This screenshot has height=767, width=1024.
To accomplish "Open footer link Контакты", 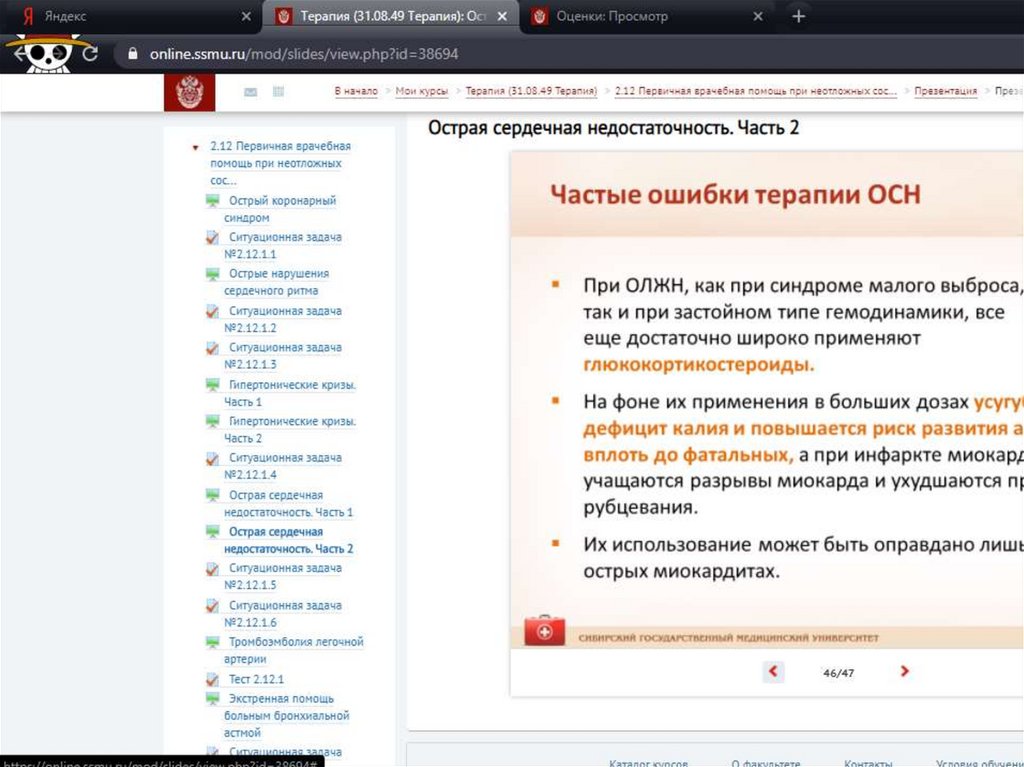I will tap(868, 762).
